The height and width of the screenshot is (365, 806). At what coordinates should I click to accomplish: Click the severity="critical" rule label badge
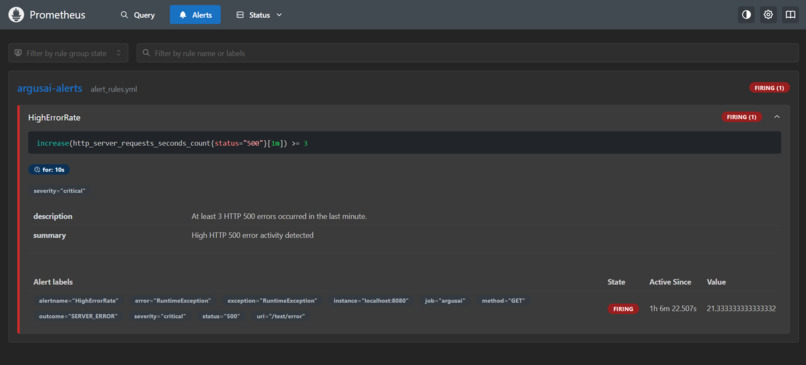pos(59,191)
